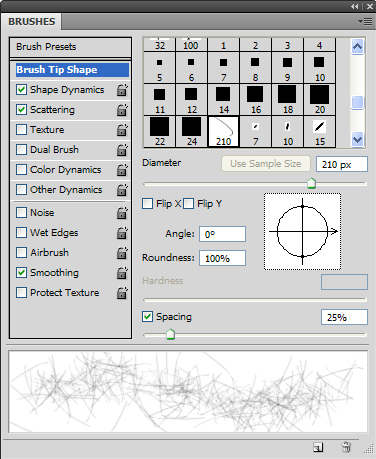Select the square brush tip size 16
376x459 pixels.
tap(255, 100)
